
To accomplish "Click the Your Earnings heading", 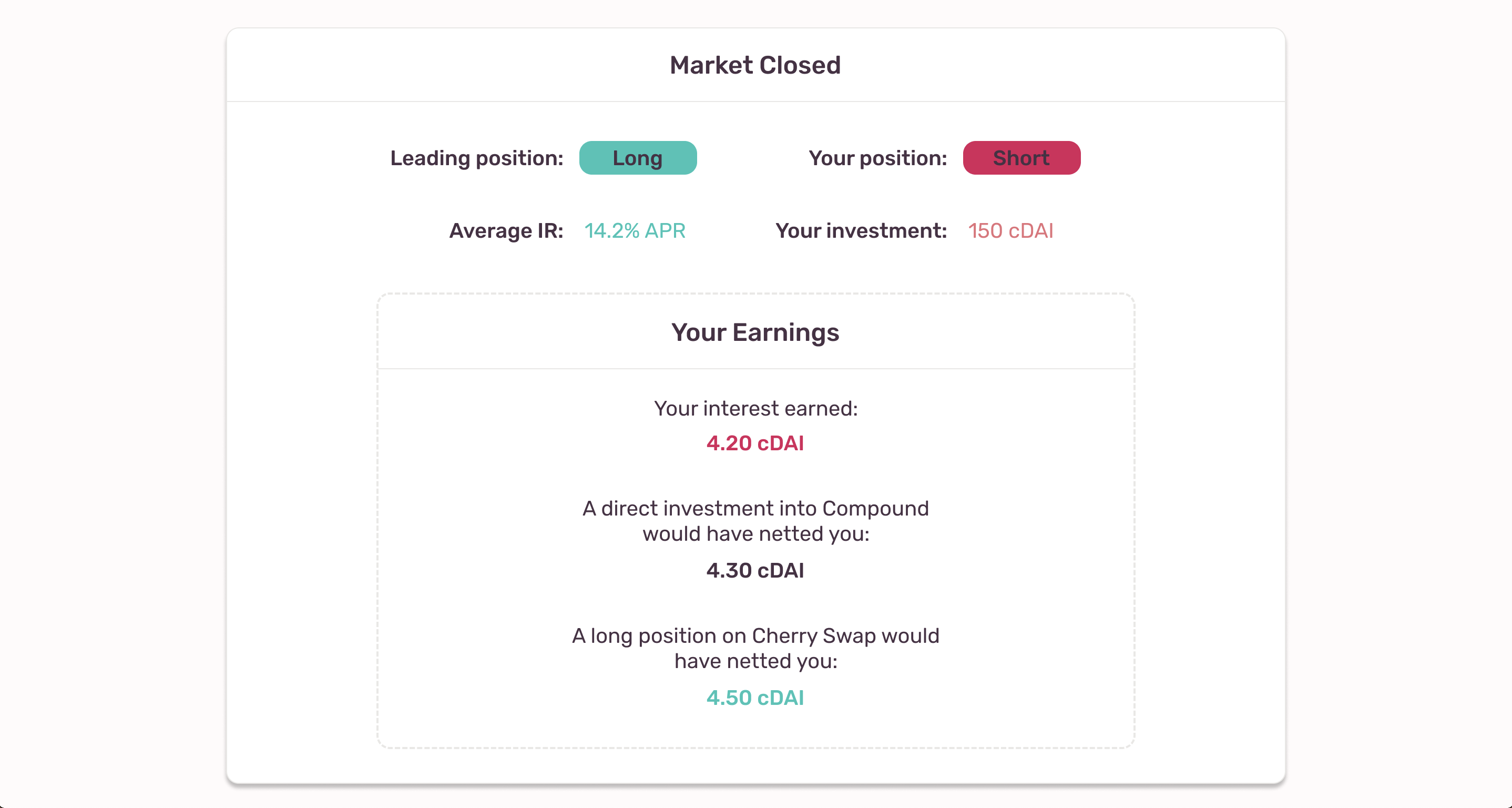I will pyautogui.click(x=755, y=332).
